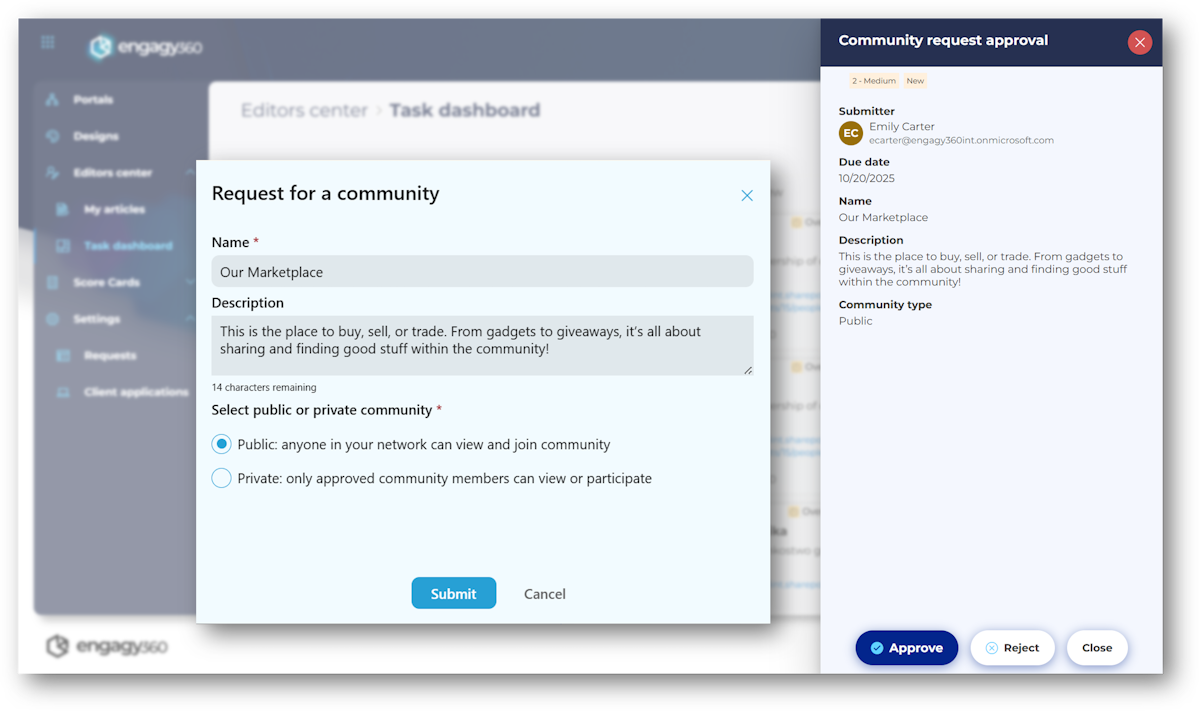Select the Private community radio option
Viewport: 1200px width, 711px height.
pyautogui.click(x=221, y=478)
